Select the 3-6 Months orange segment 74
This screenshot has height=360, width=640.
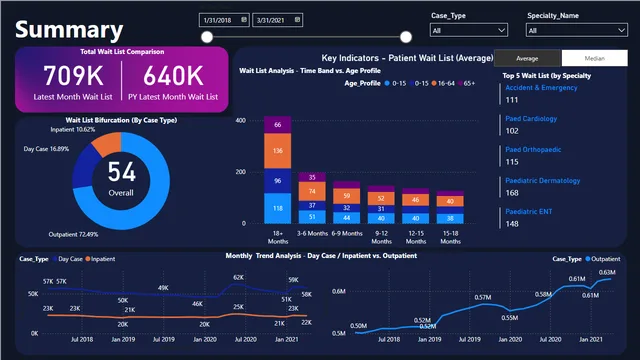(312, 191)
